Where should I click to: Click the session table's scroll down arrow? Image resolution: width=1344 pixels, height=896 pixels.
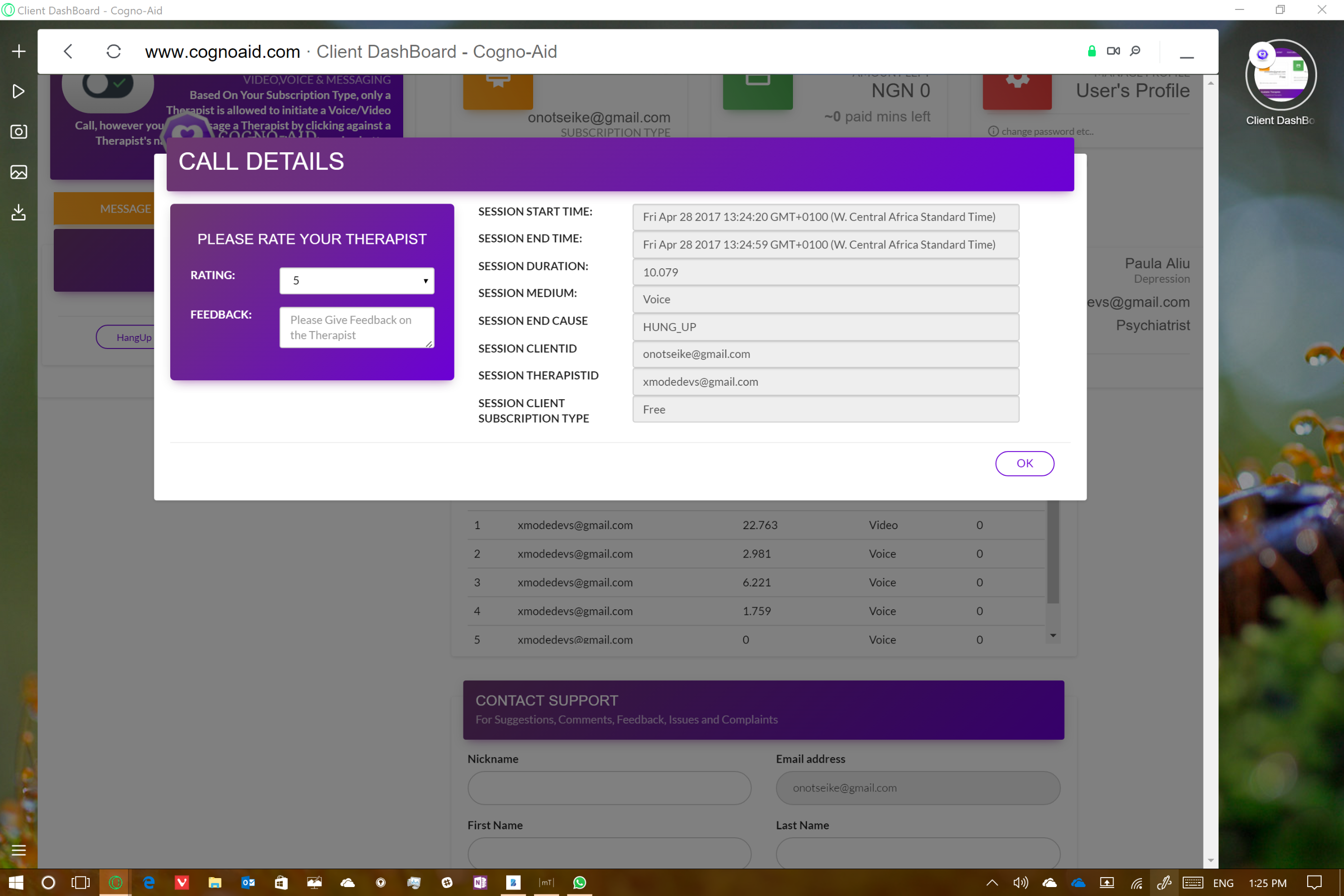1053,636
